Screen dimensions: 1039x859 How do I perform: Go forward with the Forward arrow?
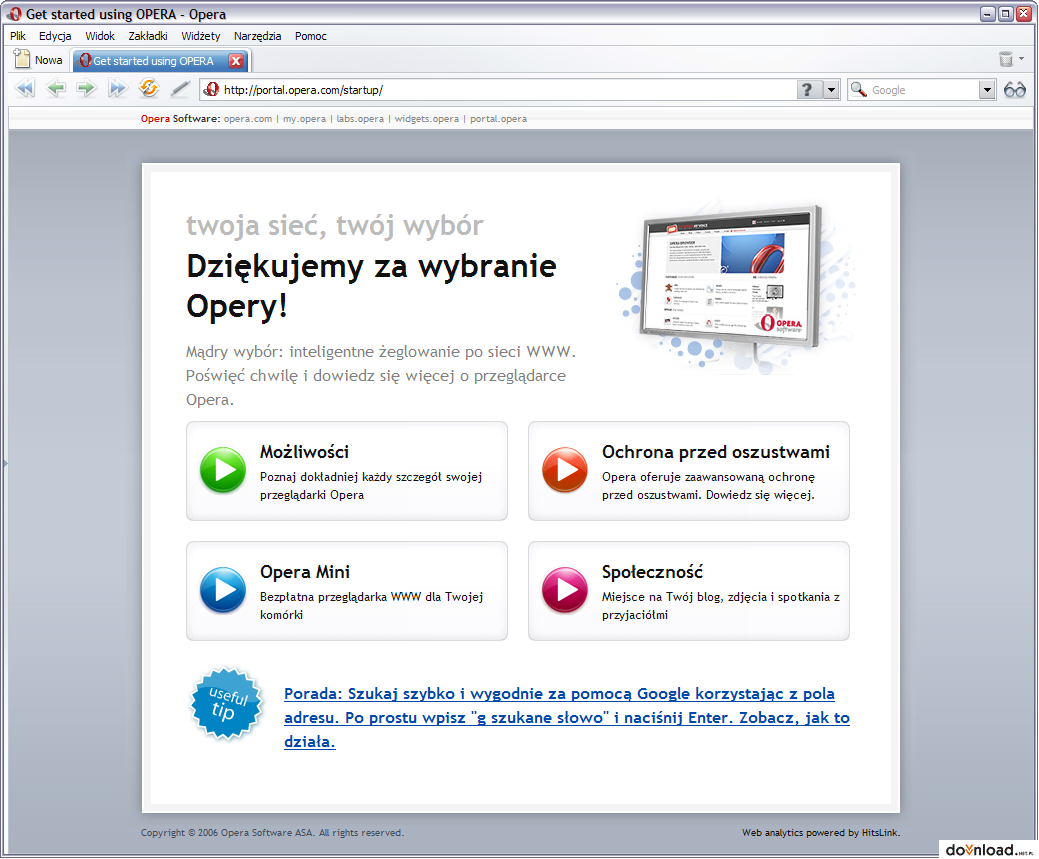[x=86, y=88]
